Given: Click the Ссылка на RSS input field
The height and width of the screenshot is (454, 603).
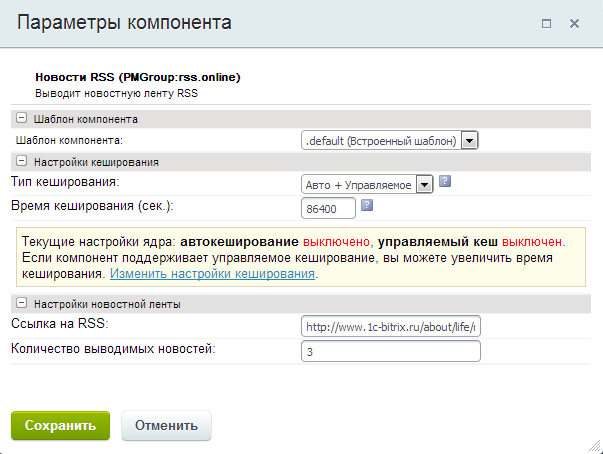Looking at the screenshot, I should 391,327.
